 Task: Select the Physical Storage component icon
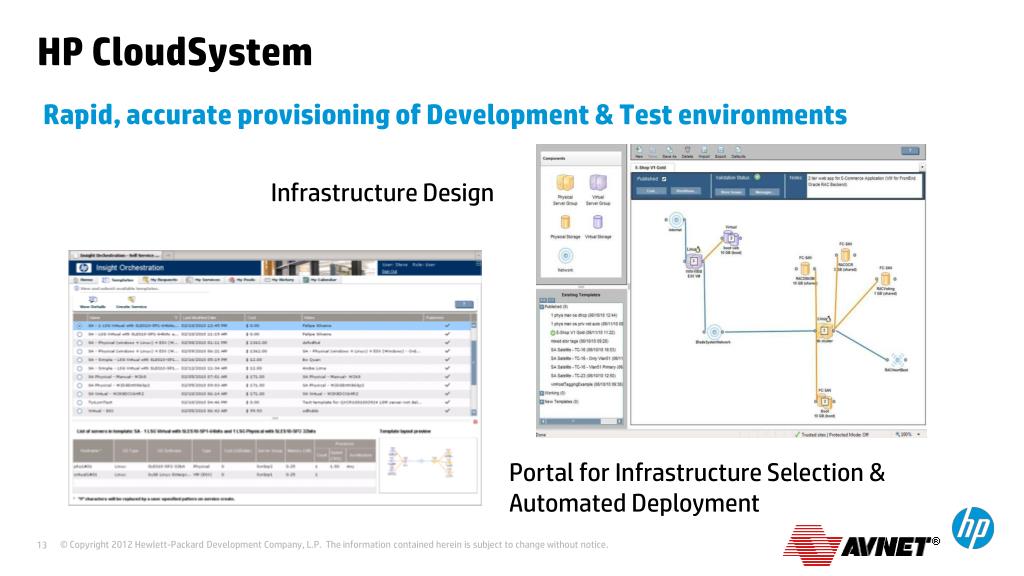tap(566, 223)
